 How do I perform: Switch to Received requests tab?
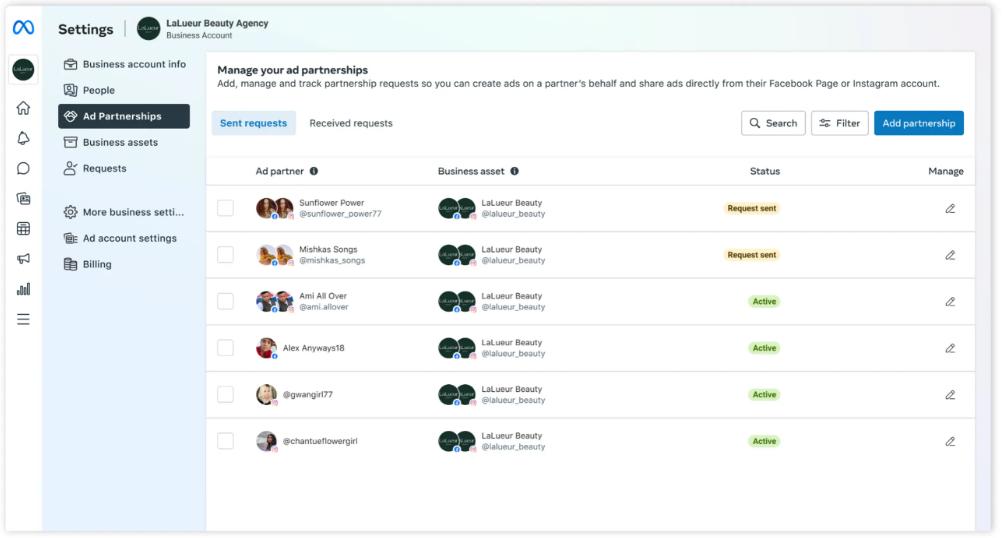[351, 123]
